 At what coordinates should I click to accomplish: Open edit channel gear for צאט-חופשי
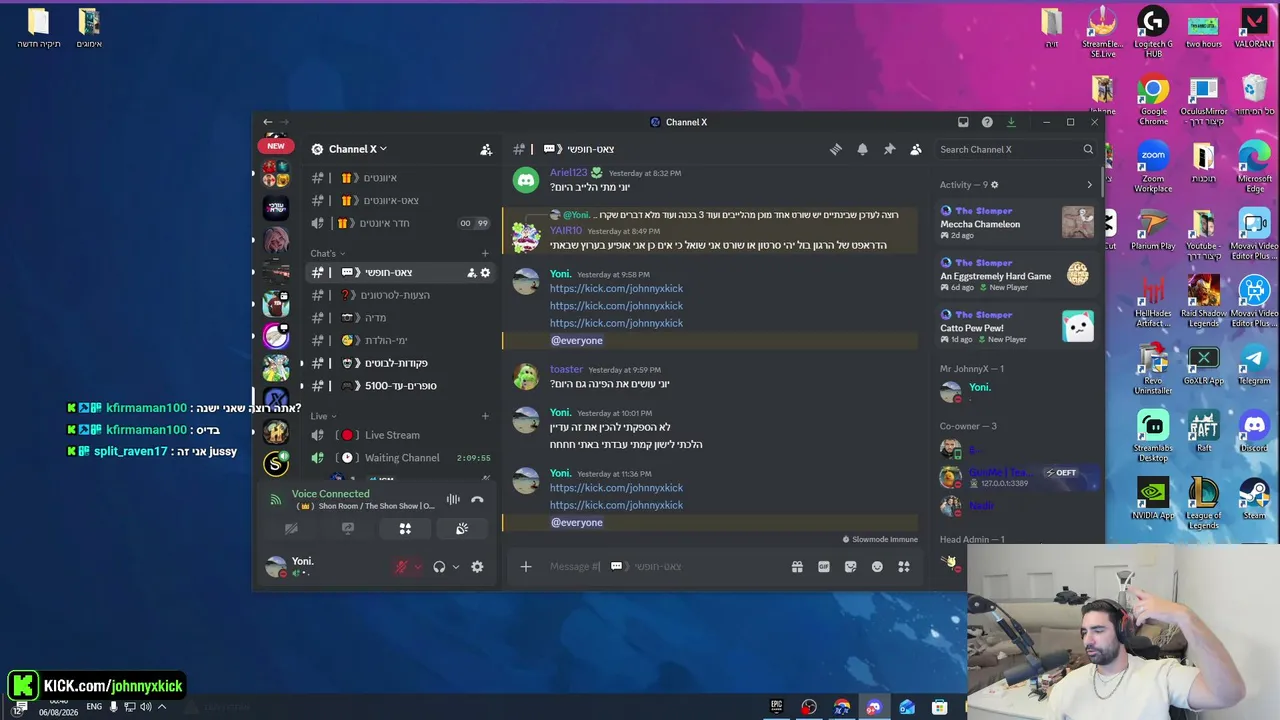click(486, 272)
